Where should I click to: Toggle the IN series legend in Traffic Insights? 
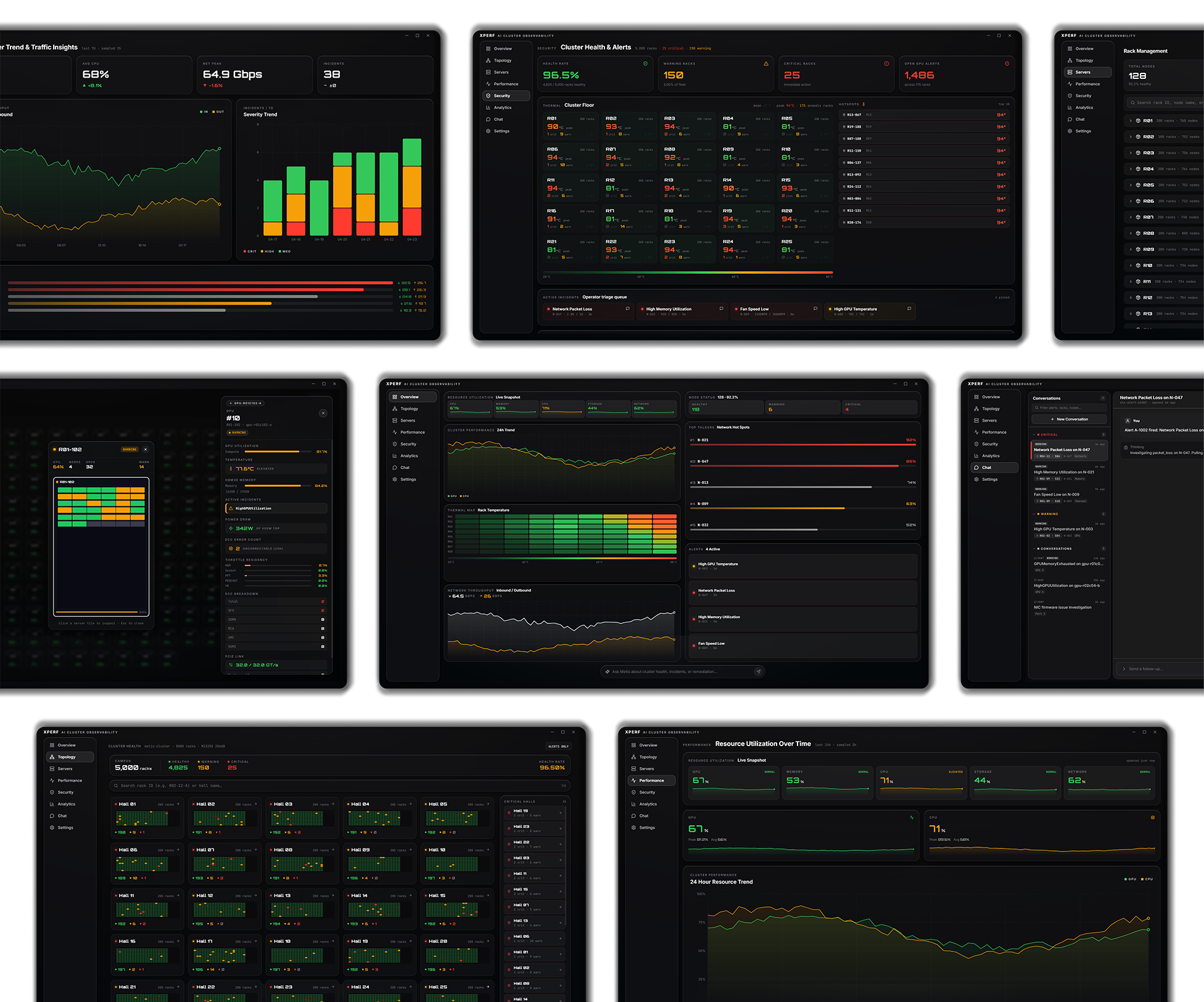204,112
